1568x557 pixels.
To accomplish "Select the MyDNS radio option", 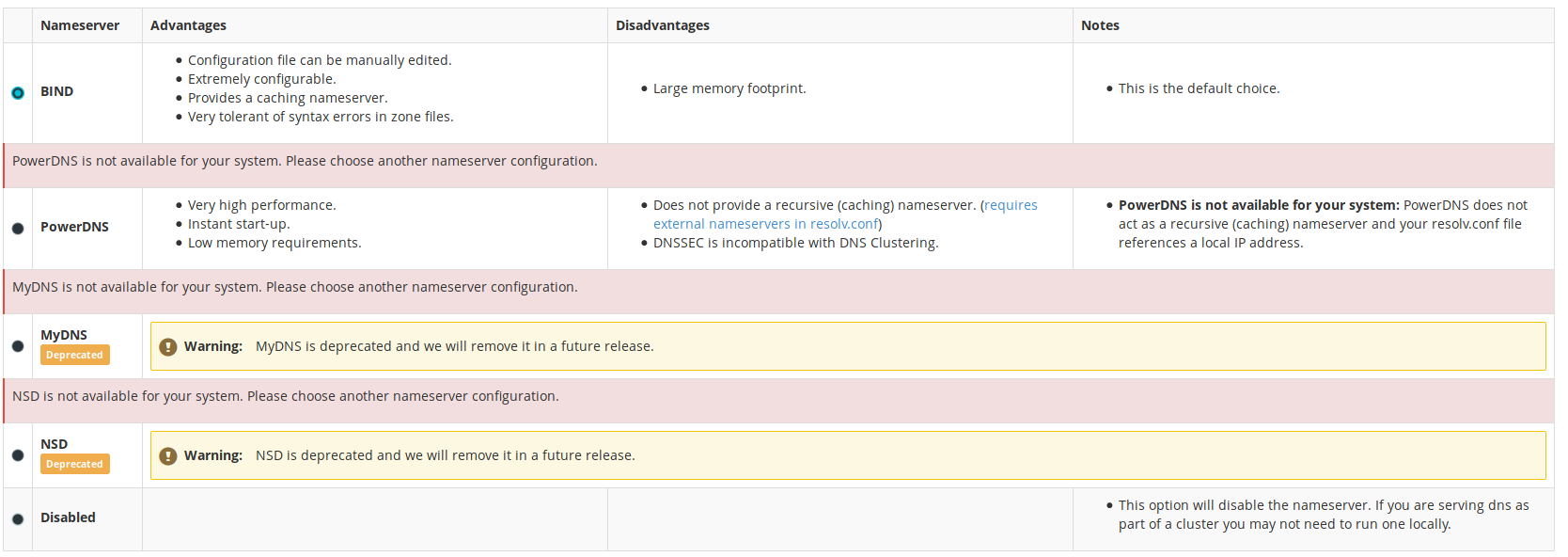I will (18, 346).
